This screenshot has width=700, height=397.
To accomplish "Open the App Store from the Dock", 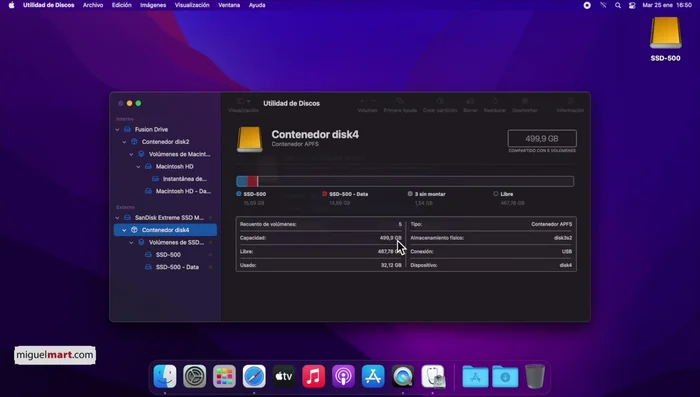I will click(x=373, y=376).
